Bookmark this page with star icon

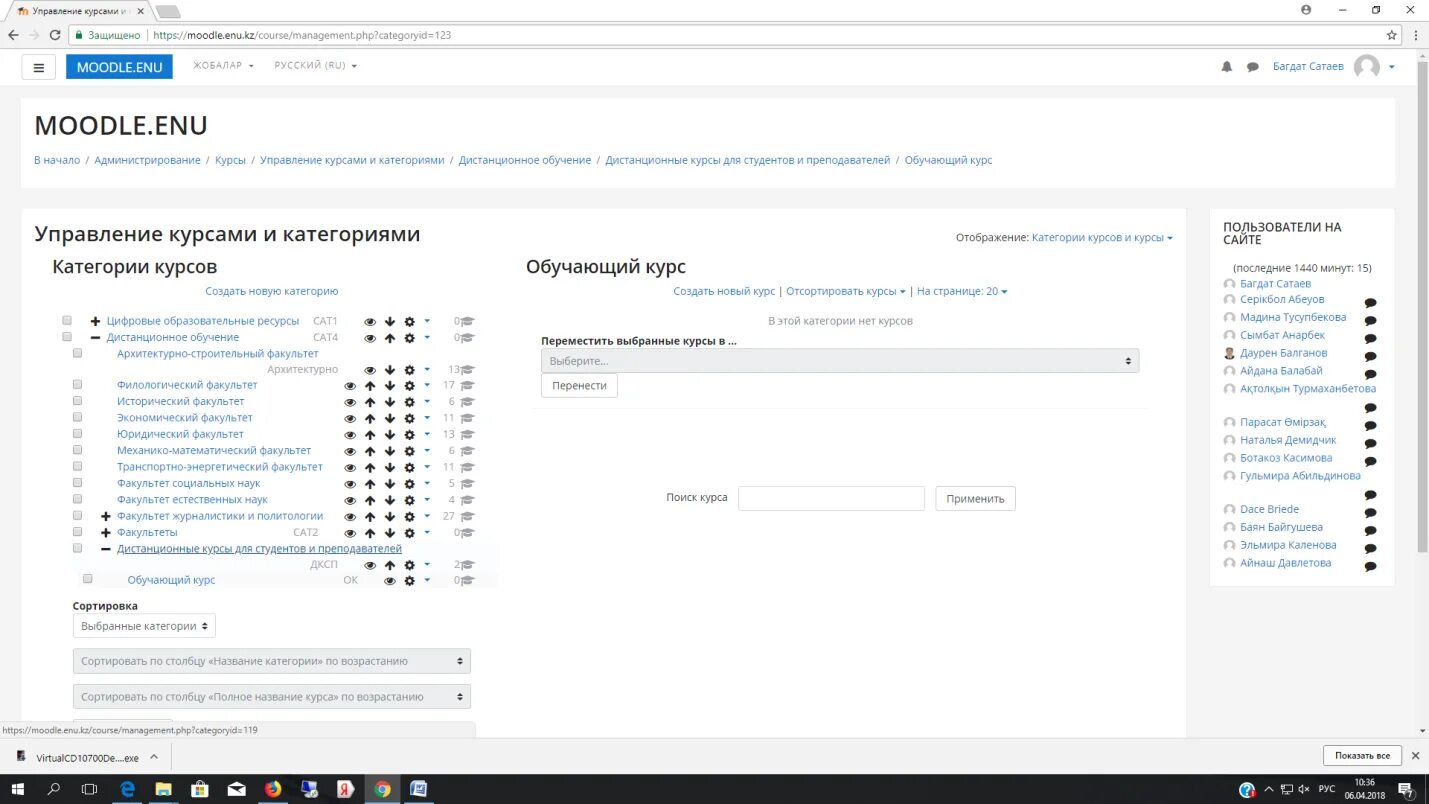coord(1391,34)
